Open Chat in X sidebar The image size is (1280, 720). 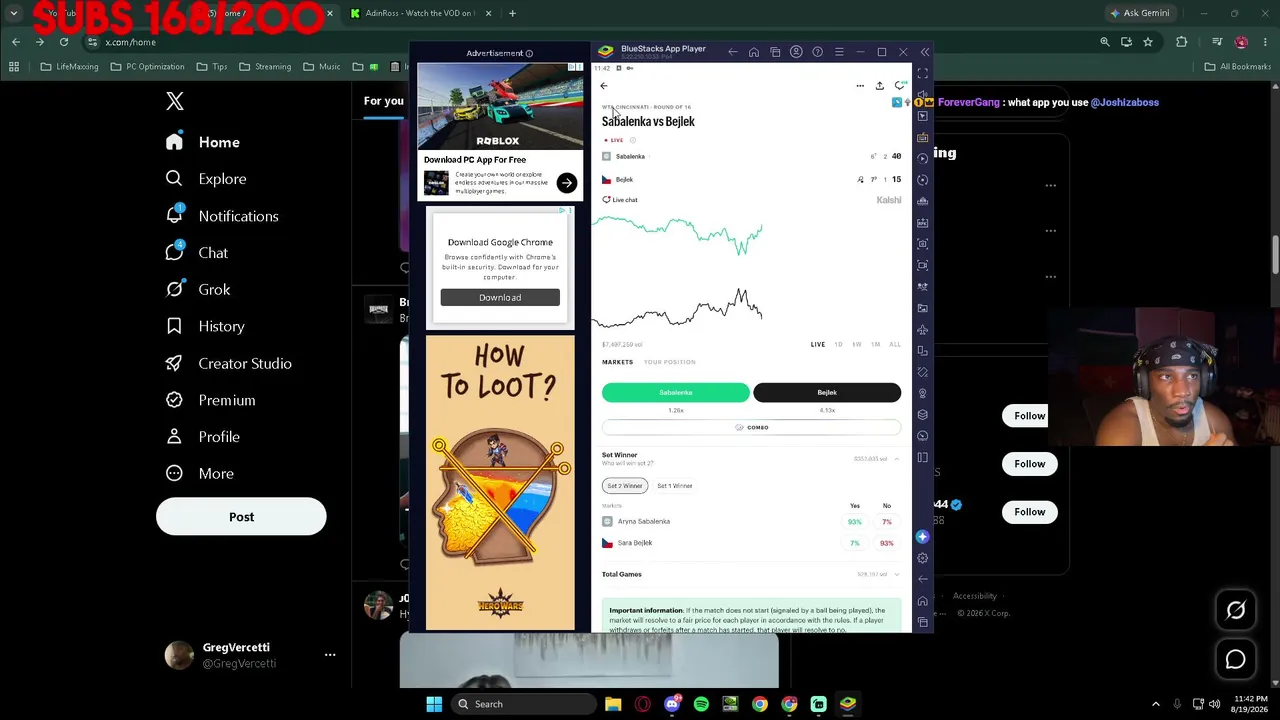(196, 253)
